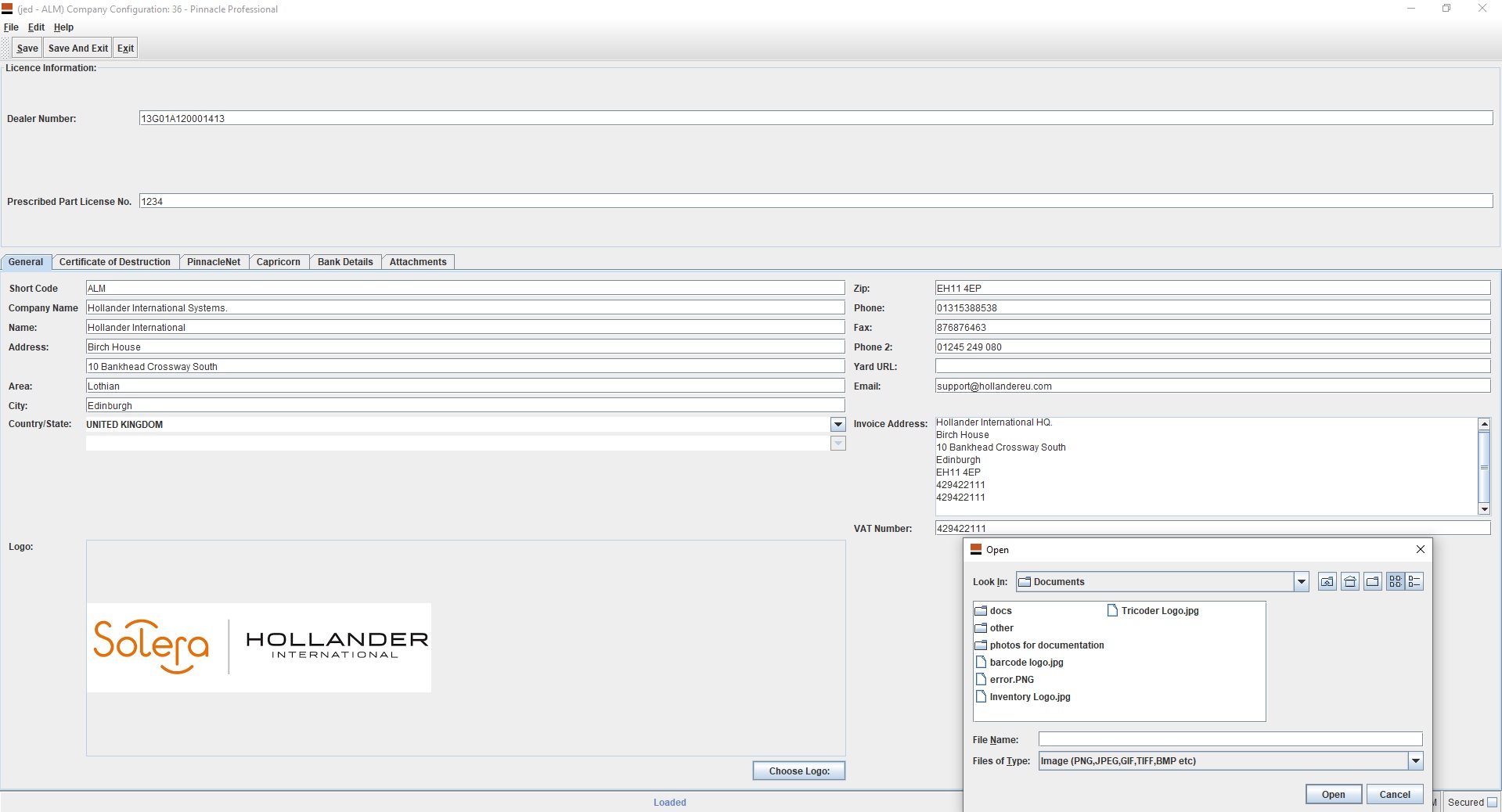Switch to Bank Details tab
The image size is (1502, 812).
tap(345, 262)
